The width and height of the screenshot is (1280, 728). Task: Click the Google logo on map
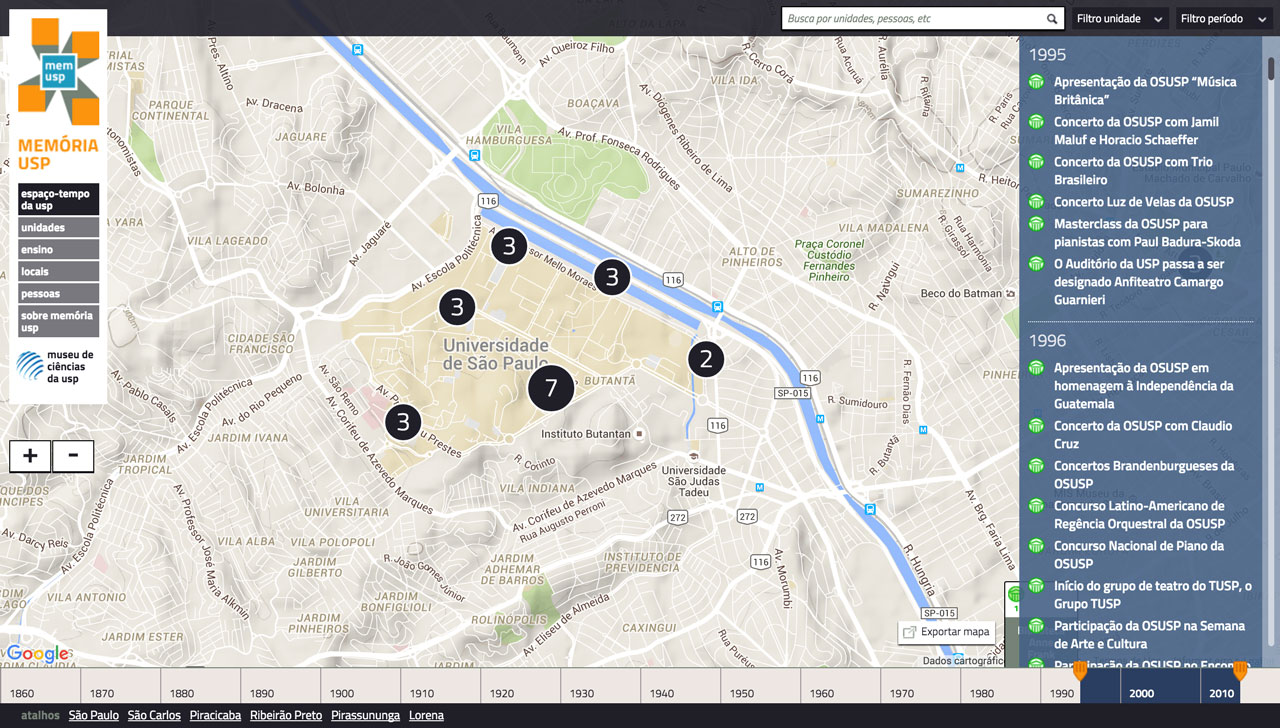[x=38, y=654]
